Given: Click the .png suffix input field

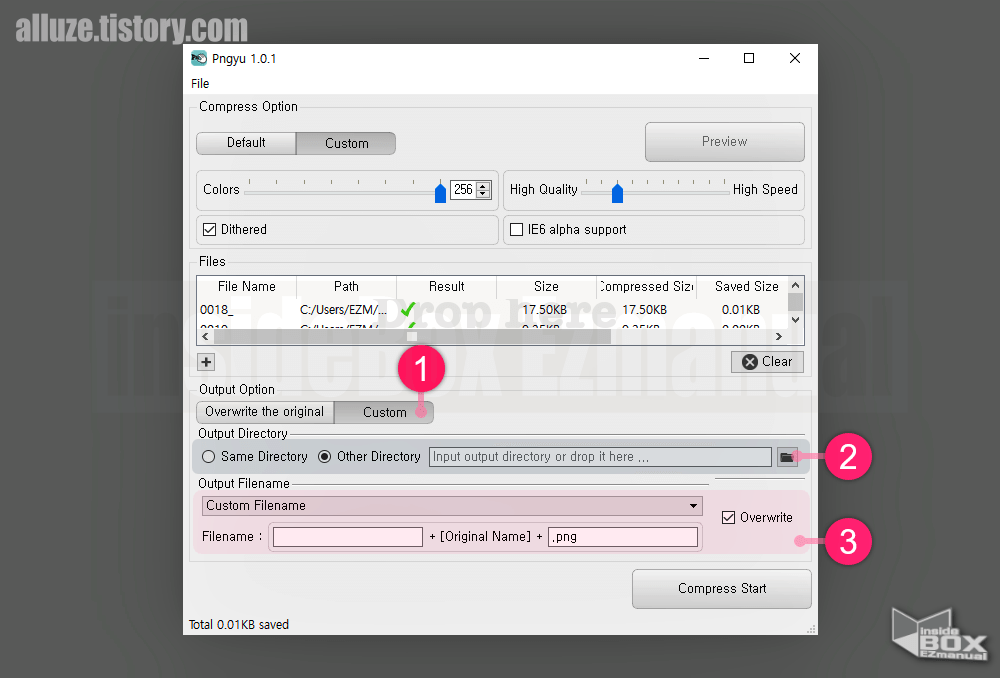Looking at the screenshot, I should 622,536.
